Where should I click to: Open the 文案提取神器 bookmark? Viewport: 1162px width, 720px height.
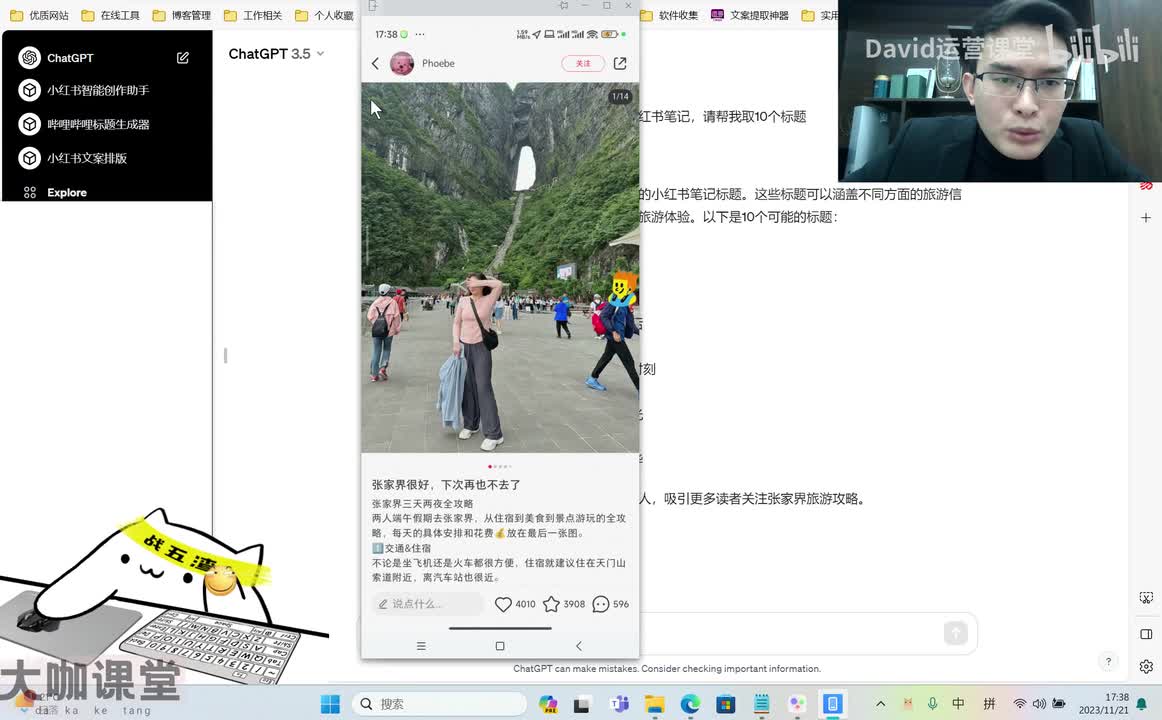click(x=750, y=15)
